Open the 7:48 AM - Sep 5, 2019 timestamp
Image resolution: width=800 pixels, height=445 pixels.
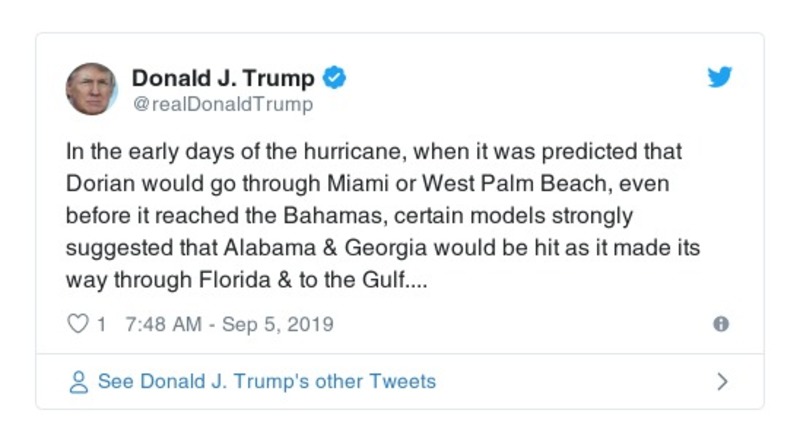(230, 324)
